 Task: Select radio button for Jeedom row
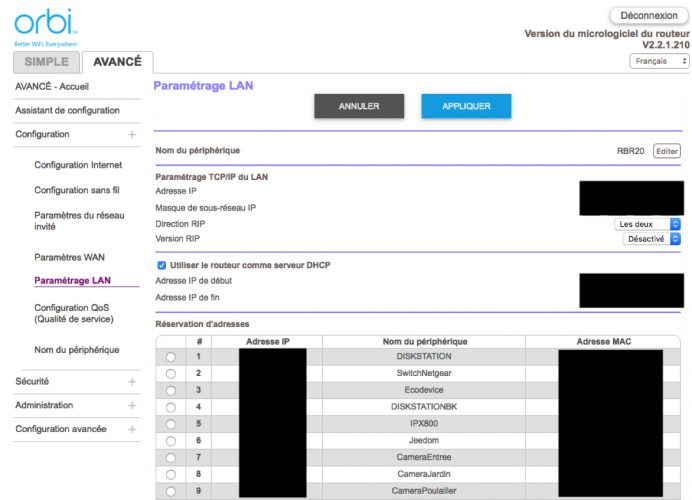[x=171, y=441]
